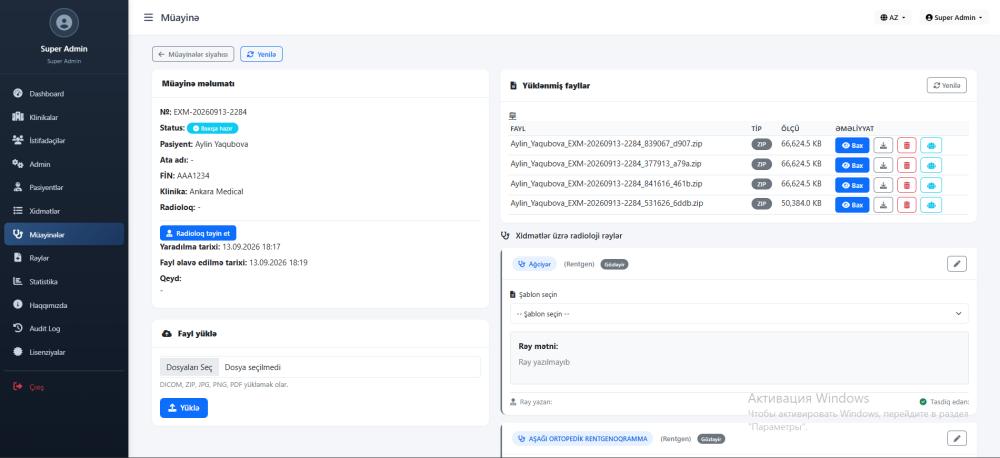Click the Ağciyər service tag

[x=534, y=263]
